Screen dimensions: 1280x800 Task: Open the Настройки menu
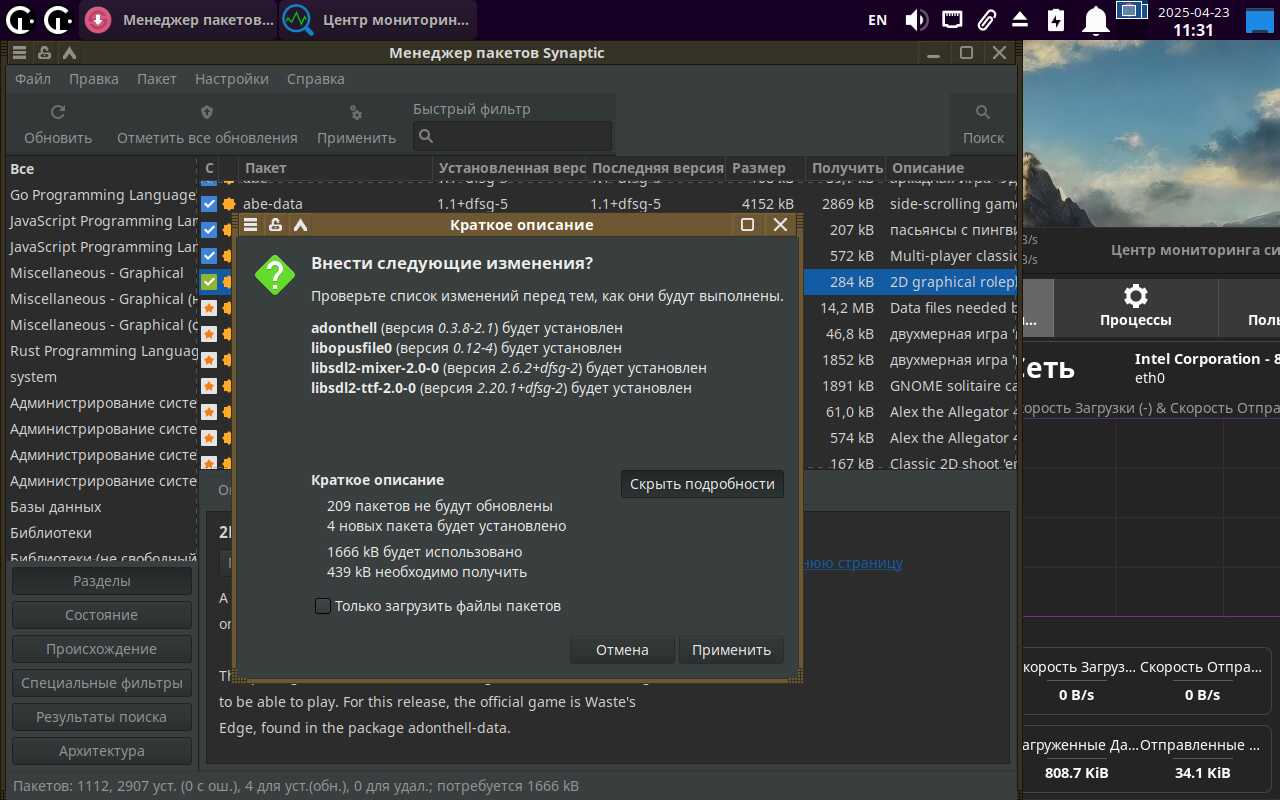(231, 79)
